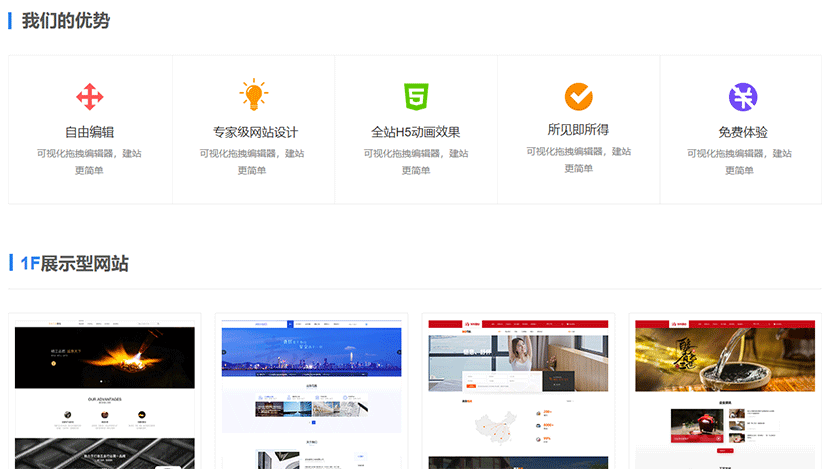The height and width of the screenshot is (469, 830).
Task: Click the description under 全站H5动画效果
Action: click(x=416, y=161)
